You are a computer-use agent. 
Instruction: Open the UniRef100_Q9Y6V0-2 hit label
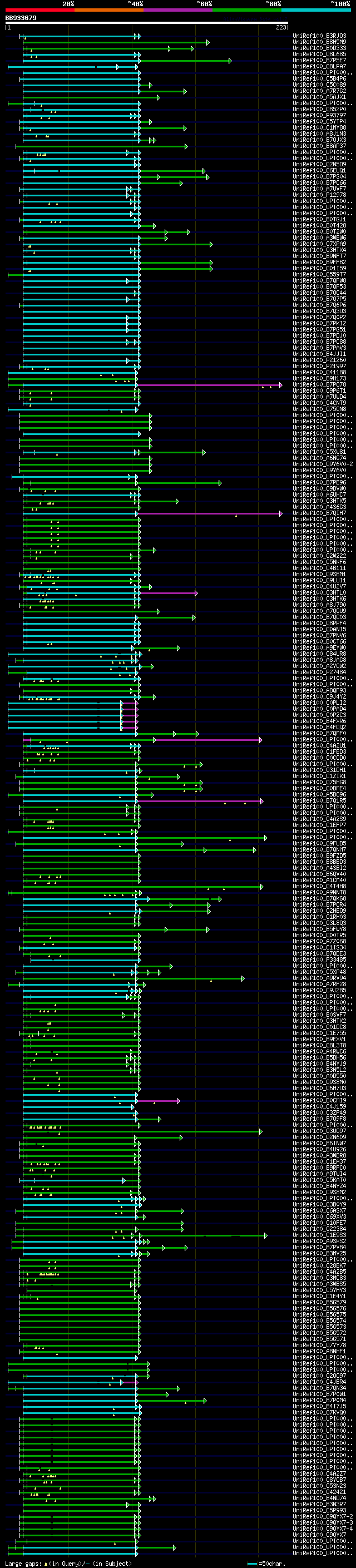pyautogui.click(x=323, y=464)
